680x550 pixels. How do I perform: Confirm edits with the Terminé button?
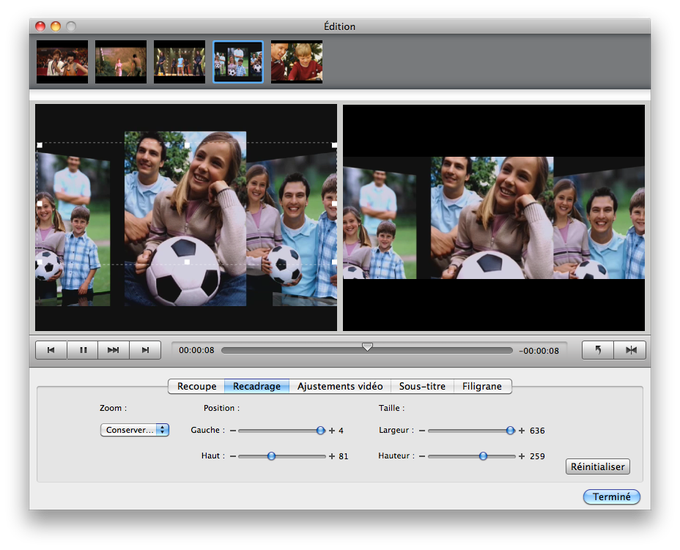(611, 497)
